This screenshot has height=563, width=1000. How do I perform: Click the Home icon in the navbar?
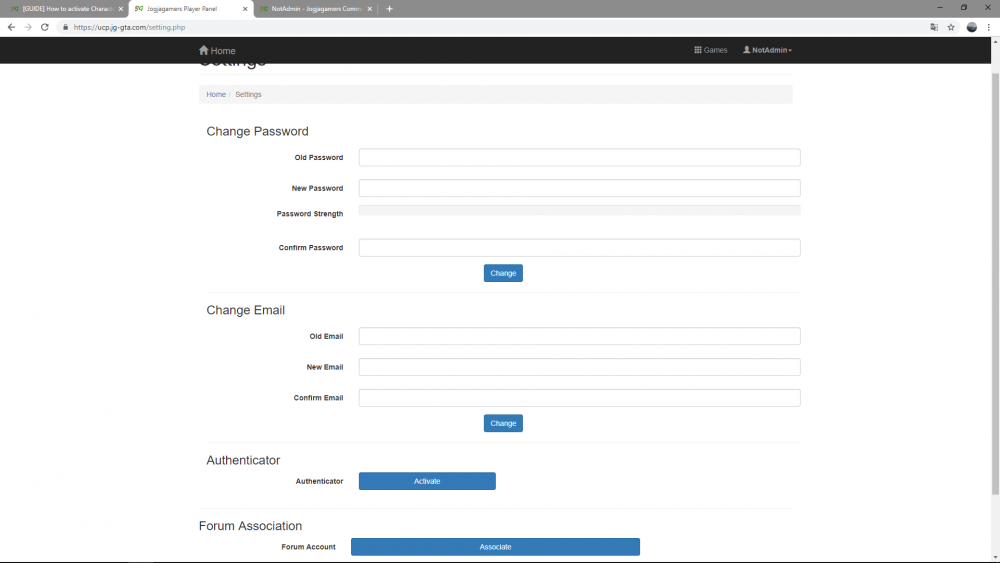[203, 50]
